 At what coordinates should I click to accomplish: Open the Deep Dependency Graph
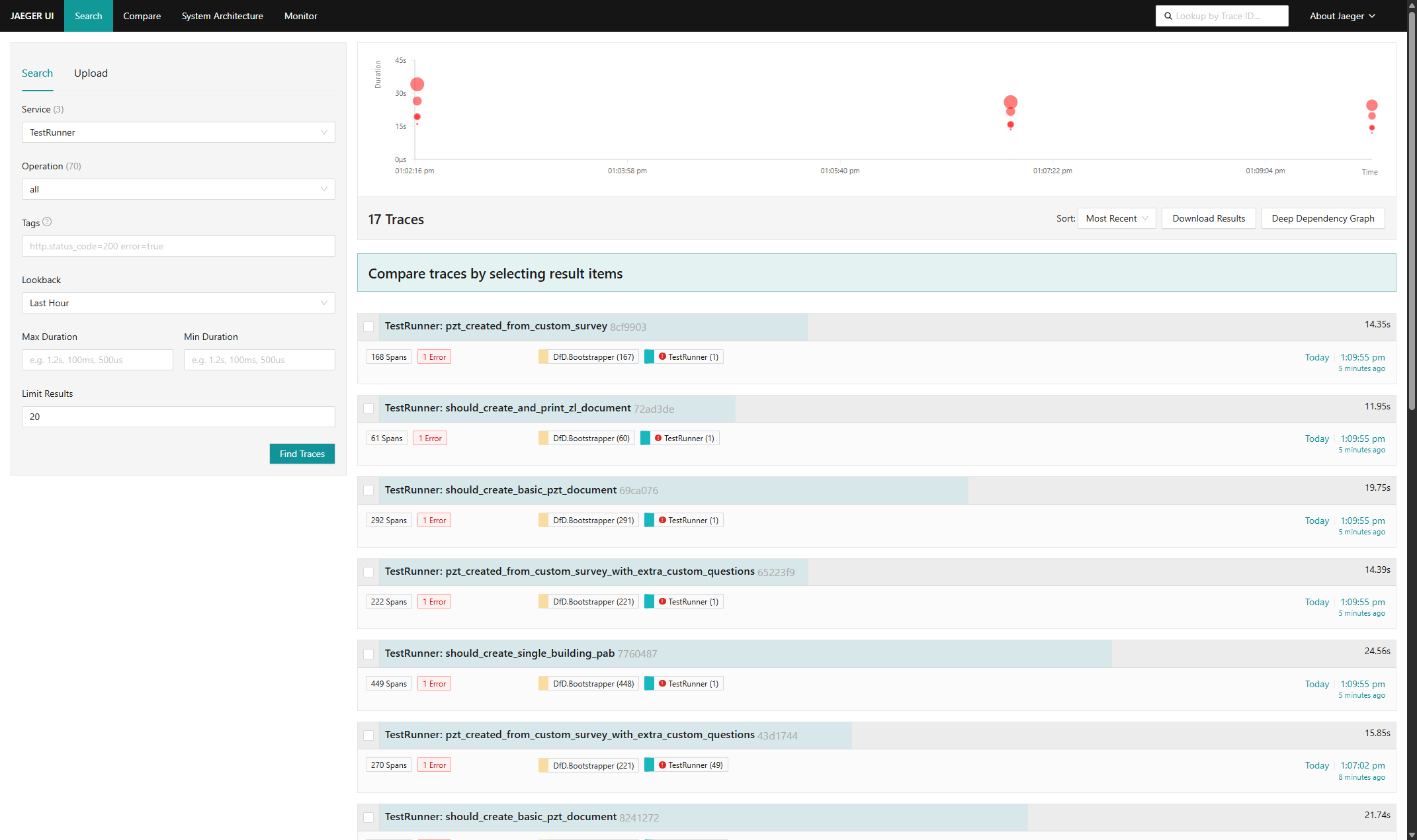[x=1323, y=218]
